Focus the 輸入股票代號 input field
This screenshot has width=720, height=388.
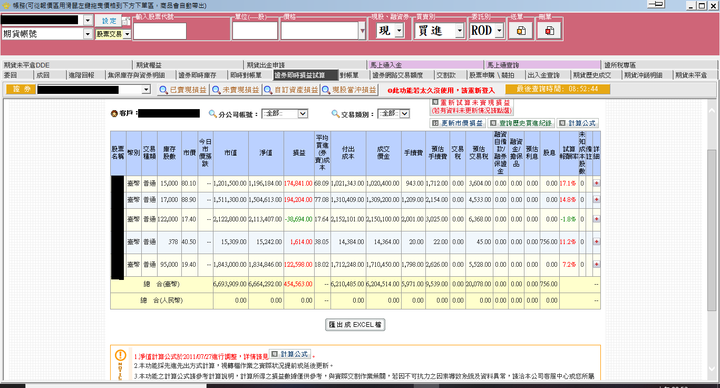[x=159, y=31]
